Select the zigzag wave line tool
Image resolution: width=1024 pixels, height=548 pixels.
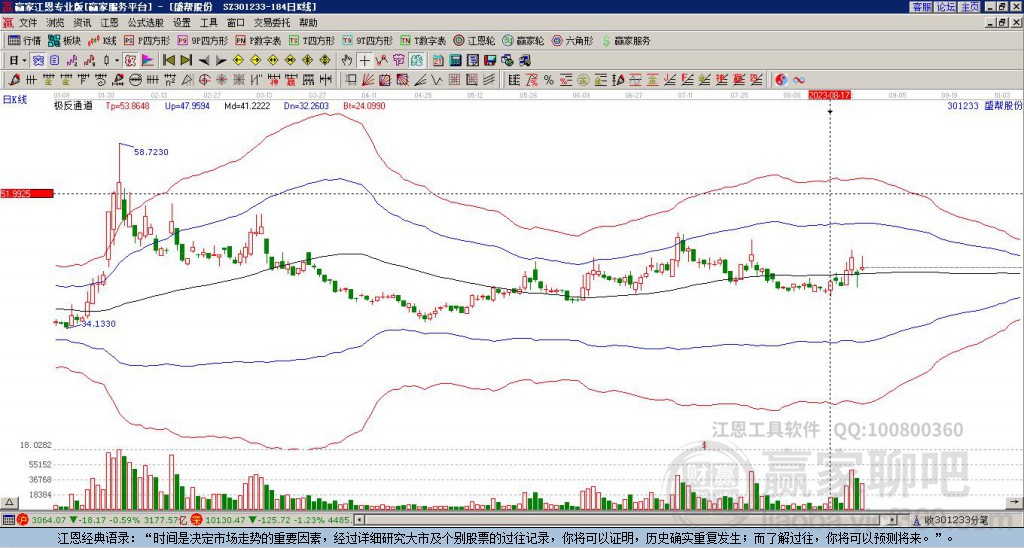pyautogui.click(x=436, y=80)
